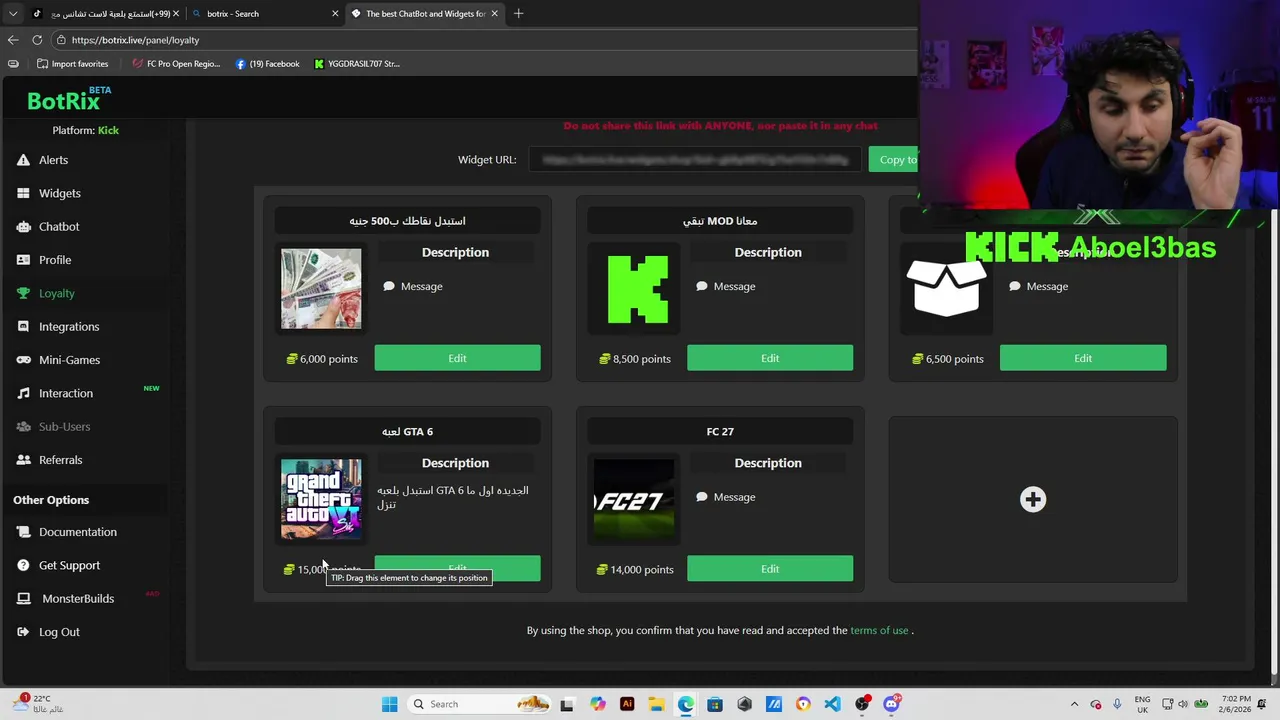This screenshot has height=720, width=1280.
Task: Open Discord from the taskbar
Action: [891, 704]
